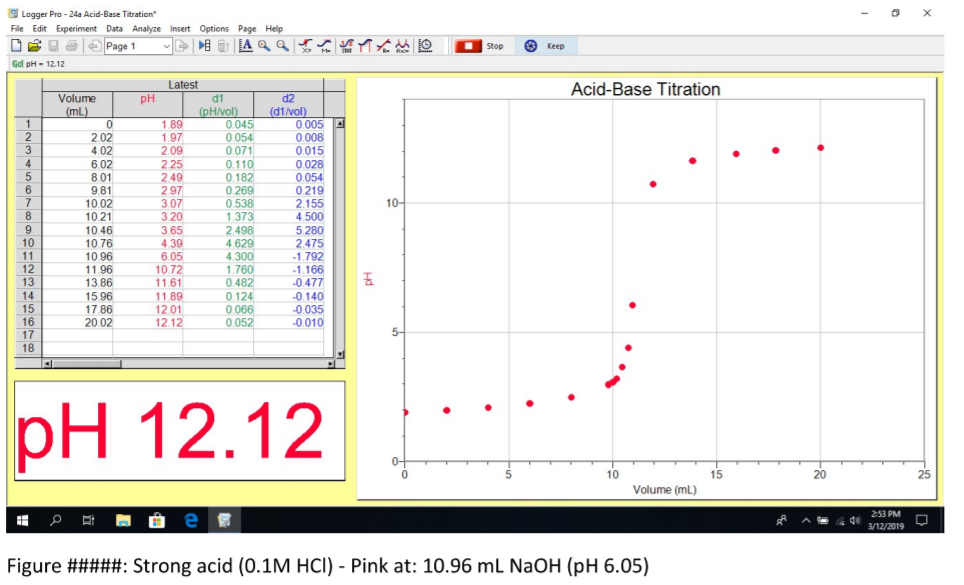Click the Integral tool icon
The width and height of the screenshot is (964, 585).
[364, 45]
